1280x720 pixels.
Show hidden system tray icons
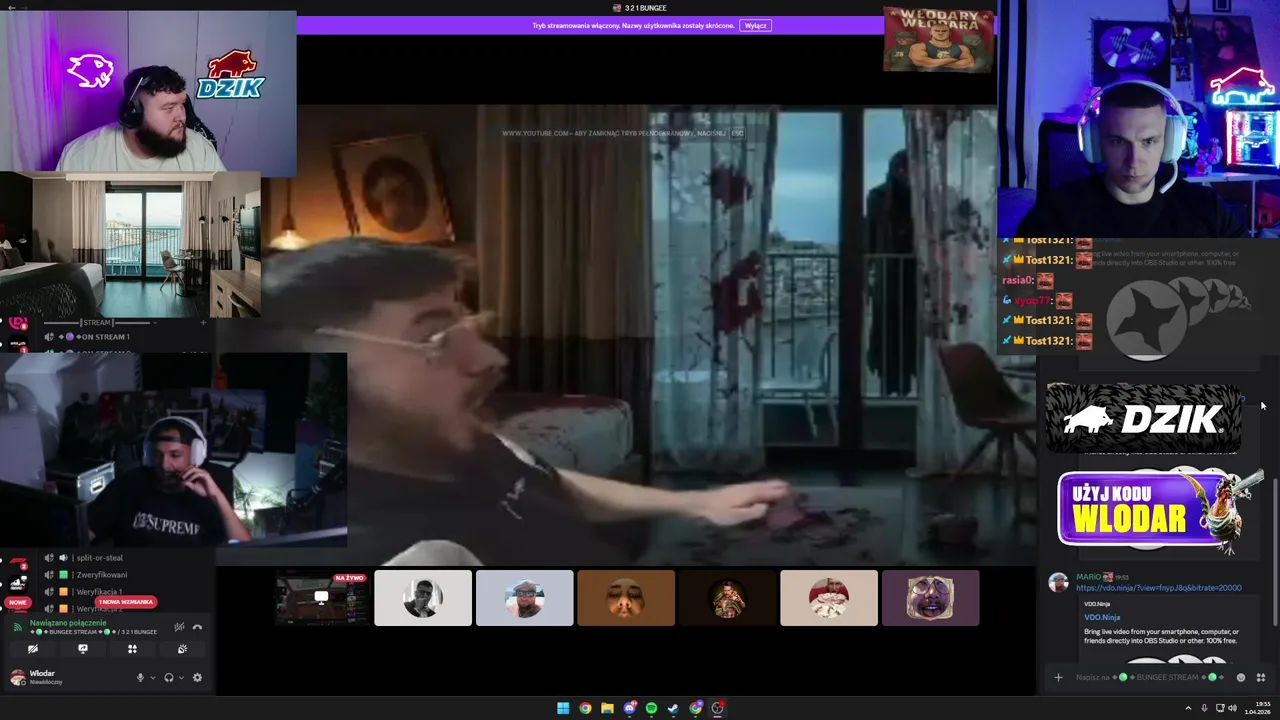point(1188,708)
